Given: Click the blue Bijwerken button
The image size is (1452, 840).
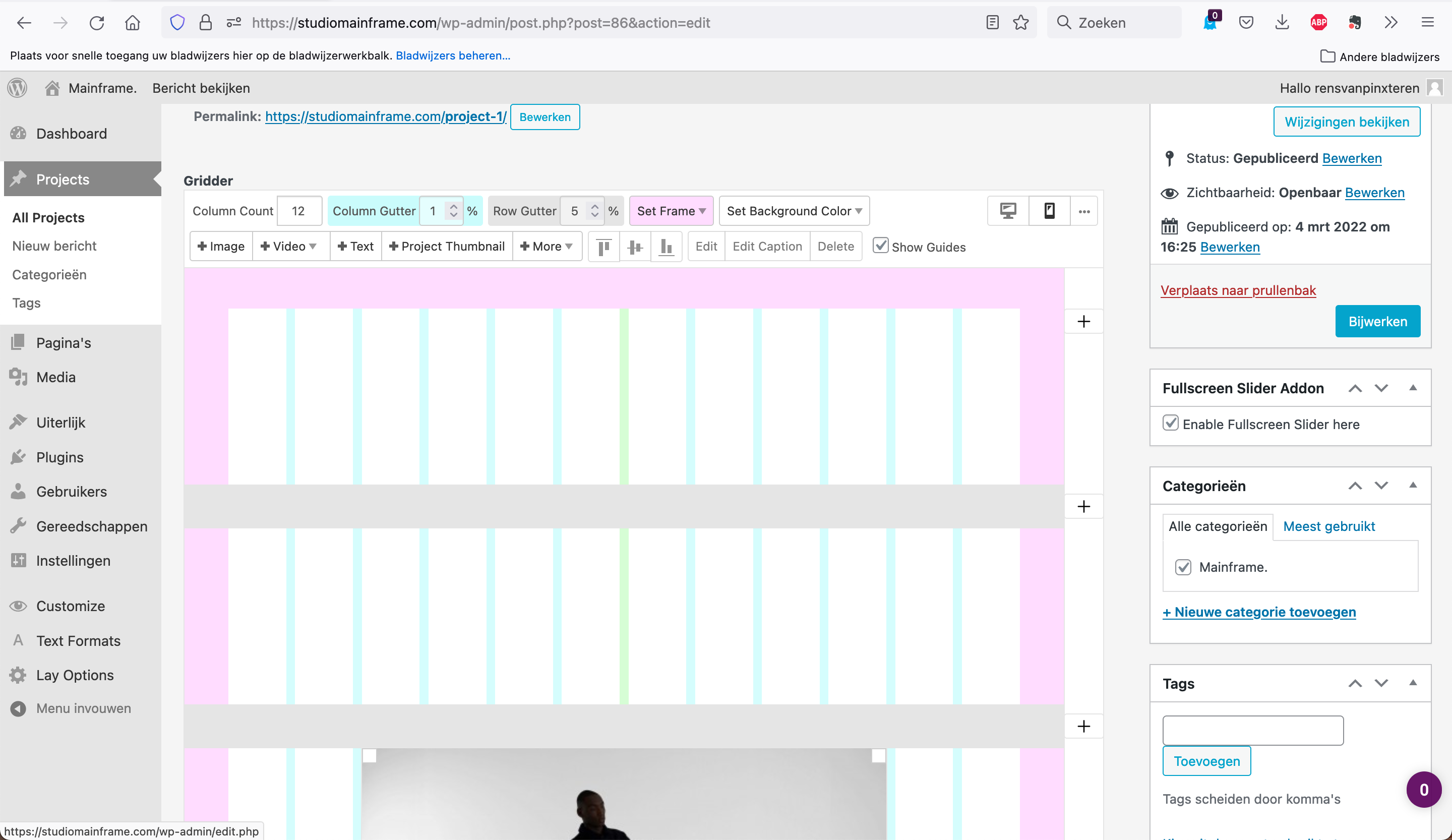Looking at the screenshot, I should click(1377, 322).
